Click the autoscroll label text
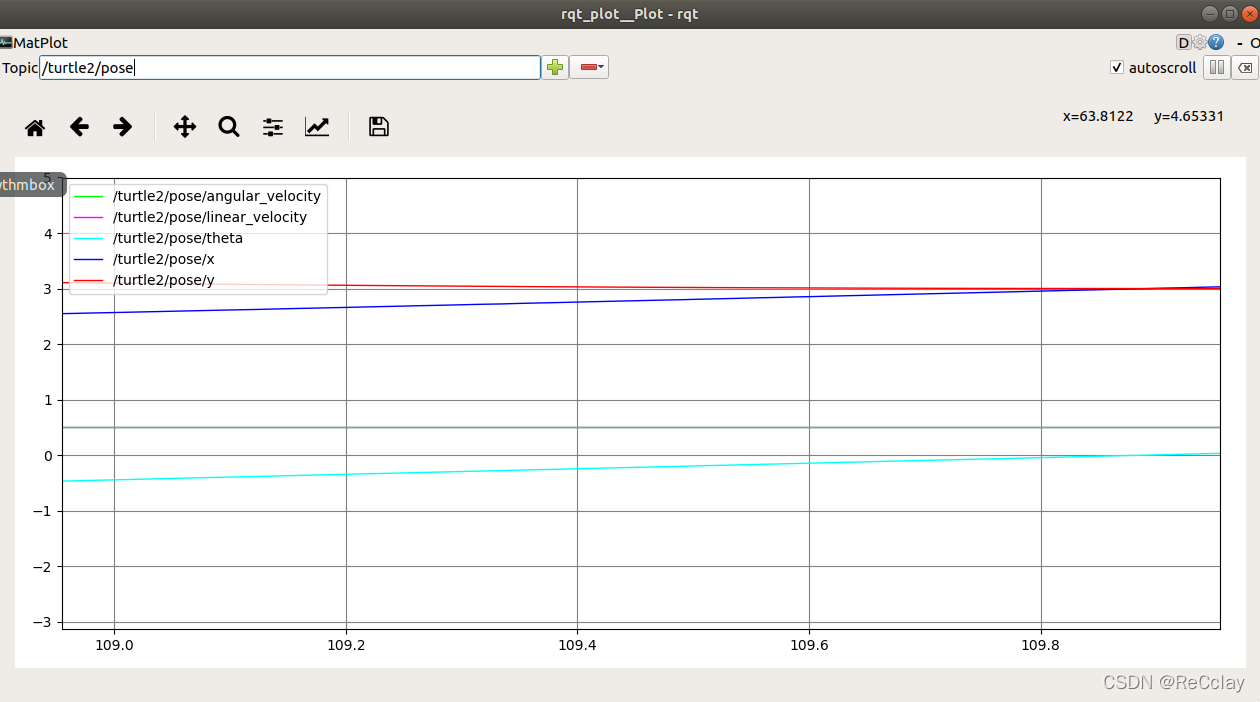Image resolution: width=1260 pixels, height=702 pixels. coord(1162,68)
